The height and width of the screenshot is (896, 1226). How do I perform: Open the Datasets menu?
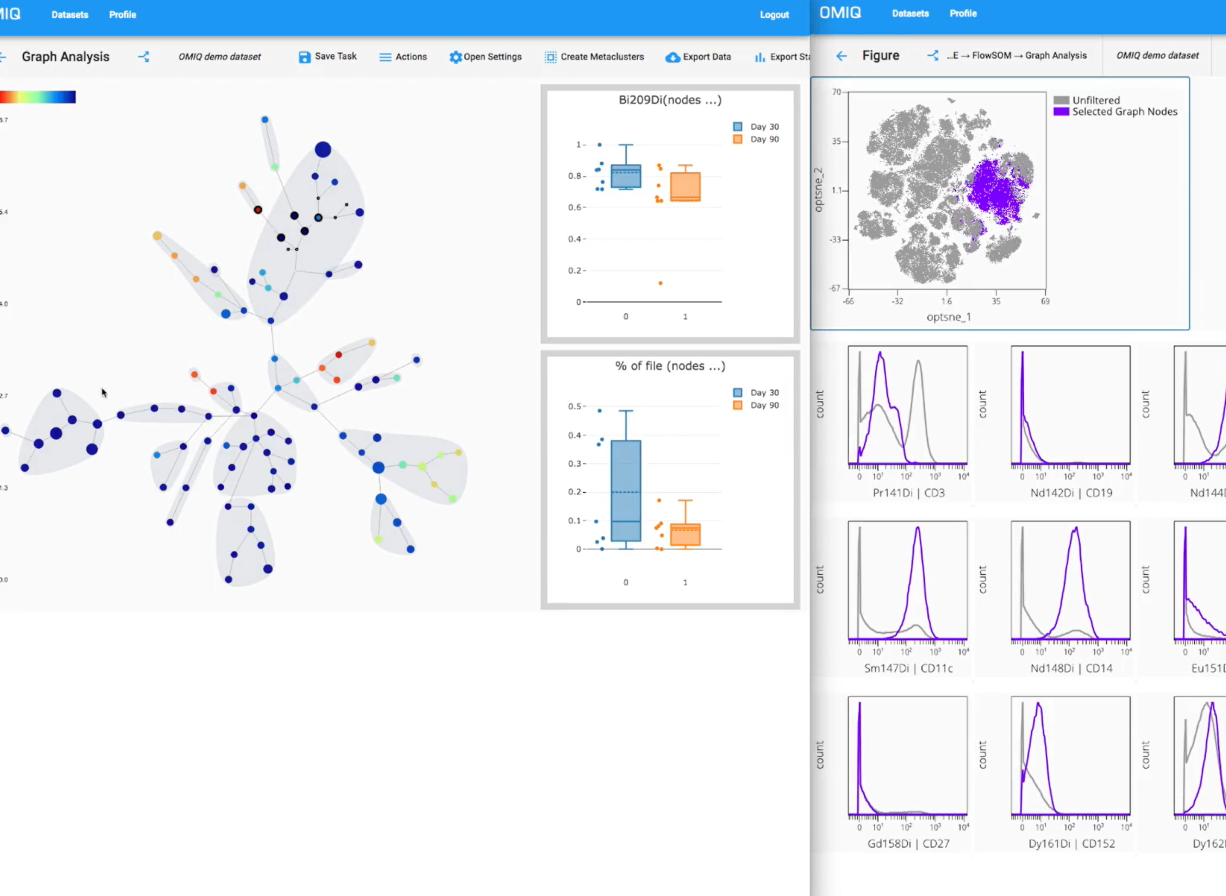tap(69, 14)
